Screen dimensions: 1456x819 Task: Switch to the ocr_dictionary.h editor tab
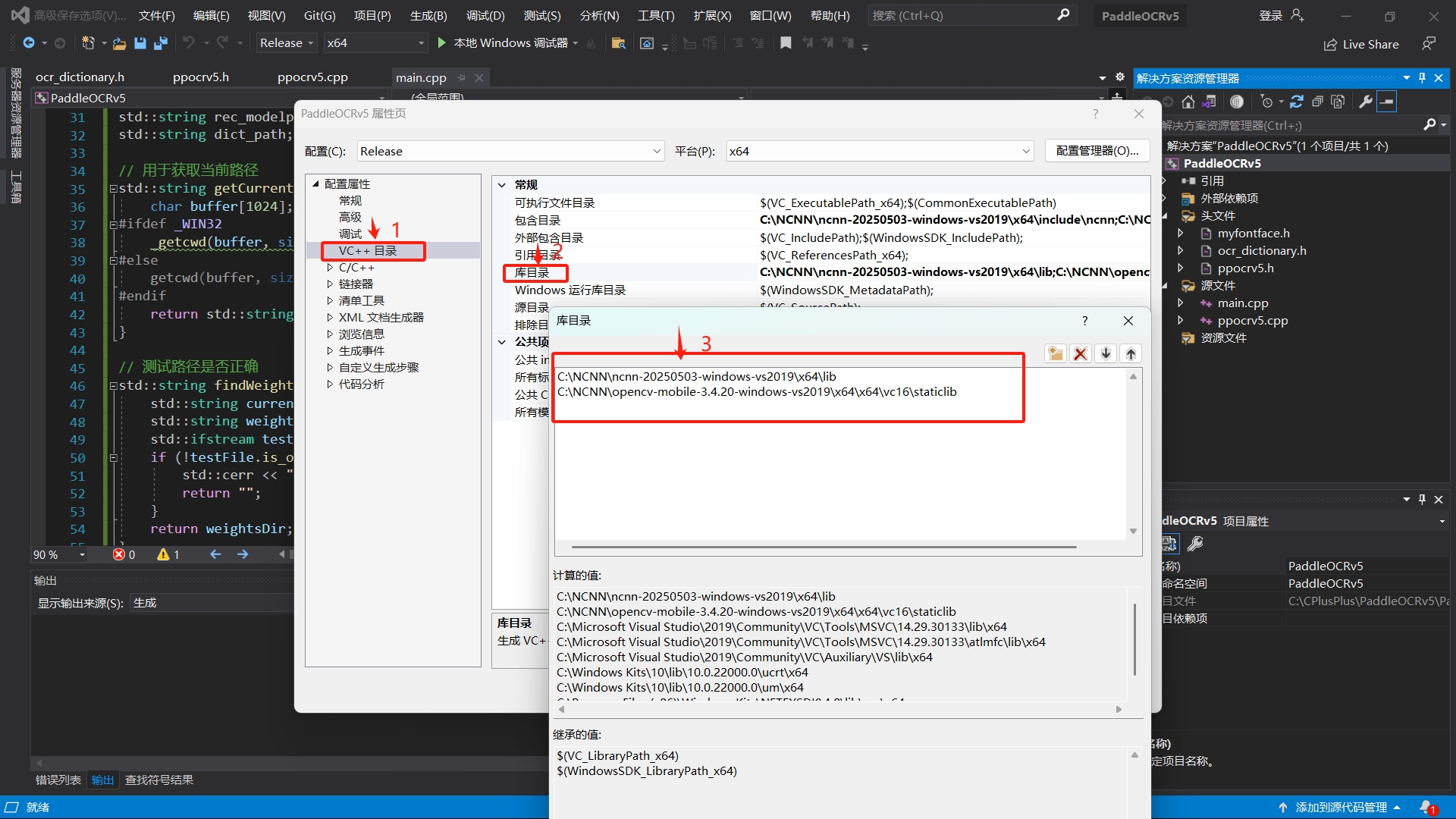80,77
